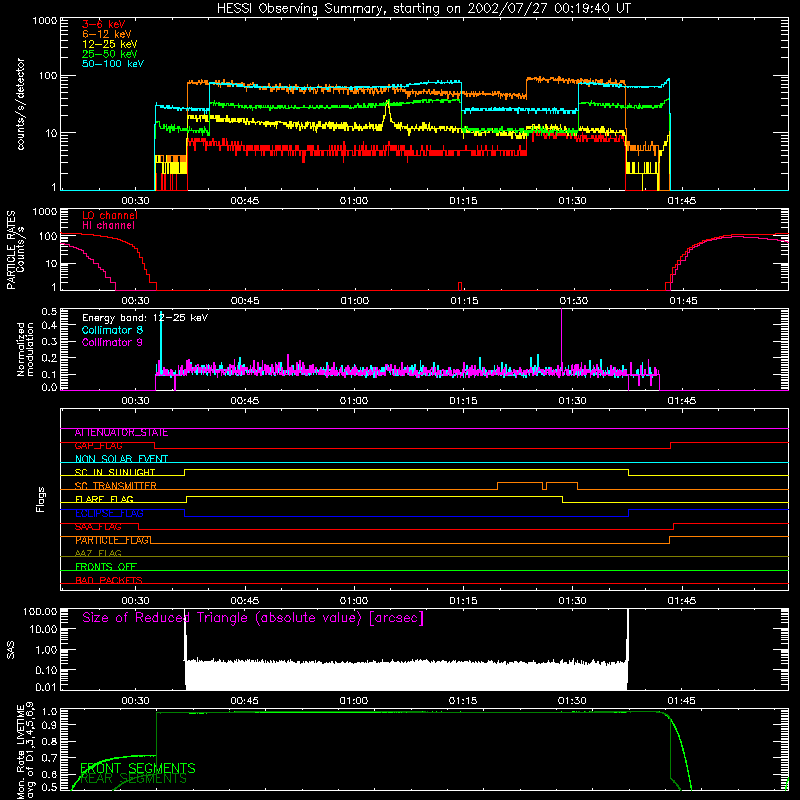Select the Collimator 9 legend label
Screen dimensions: 800x800
click(x=112, y=342)
